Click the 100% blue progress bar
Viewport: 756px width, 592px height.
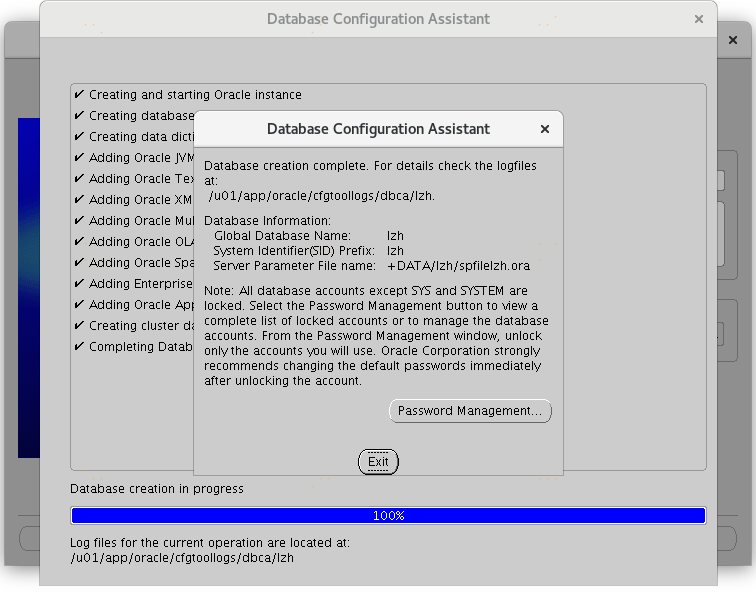tap(388, 516)
